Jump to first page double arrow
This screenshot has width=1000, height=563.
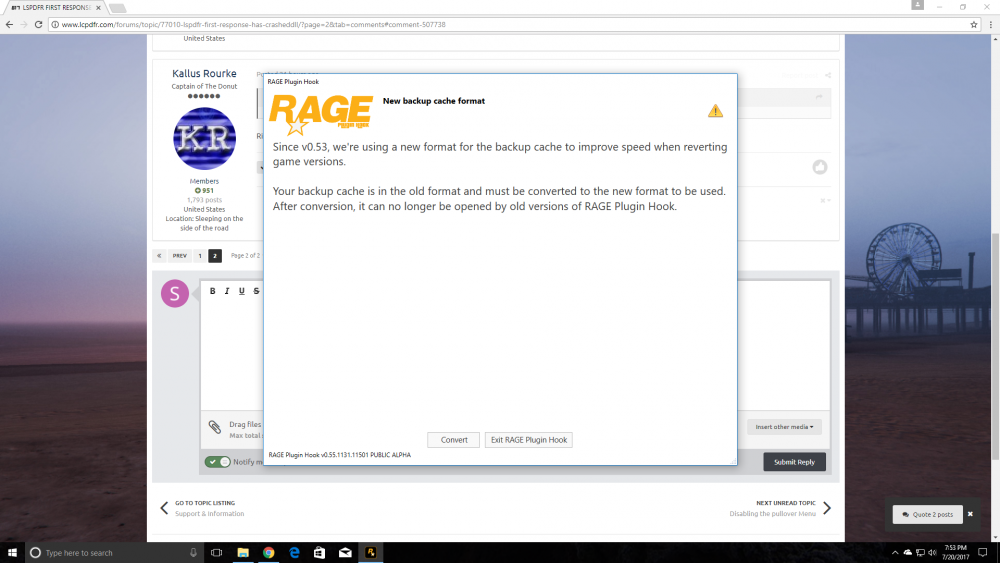(x=159, y=256)
